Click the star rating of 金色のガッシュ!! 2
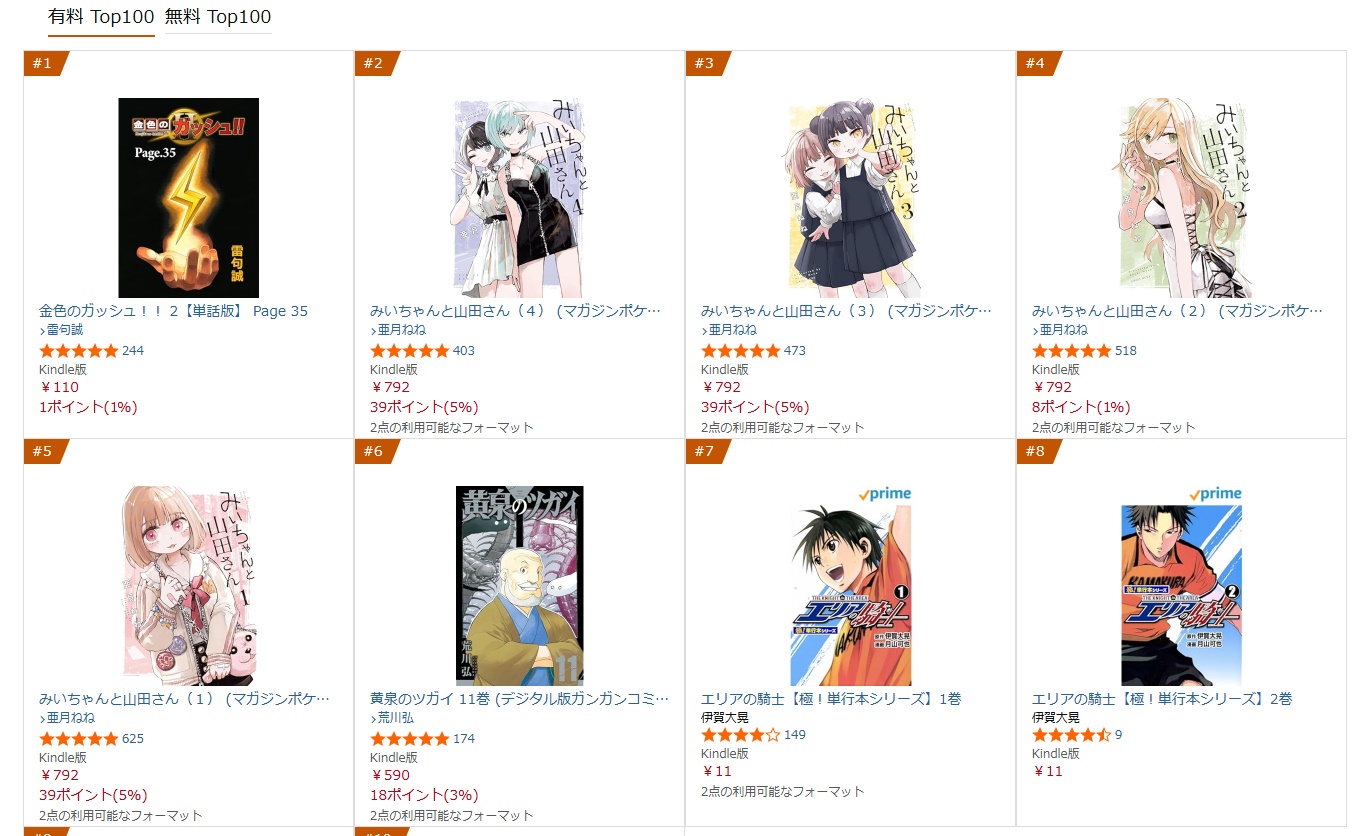 coord(78,351)
